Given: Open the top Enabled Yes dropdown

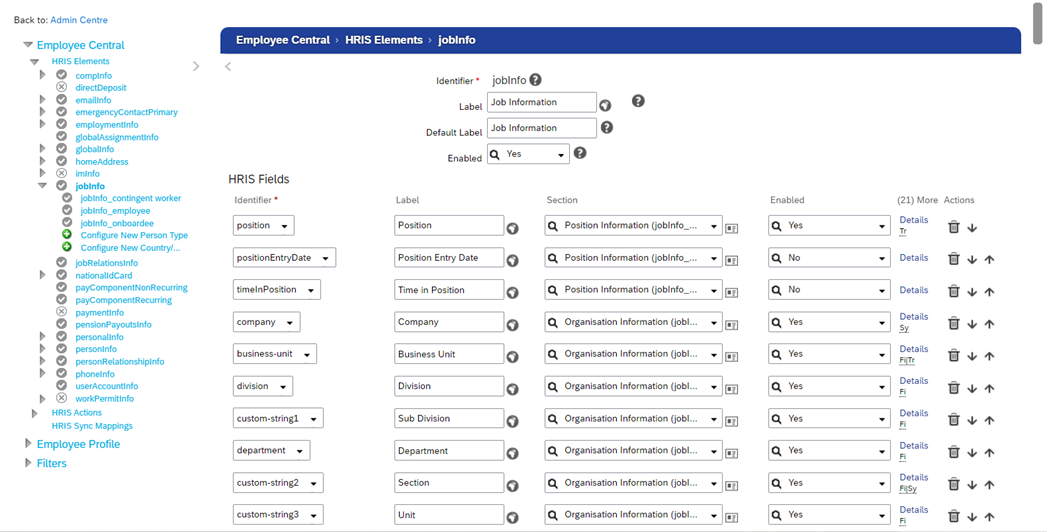Looking at the screenshot, I should 528,155.
